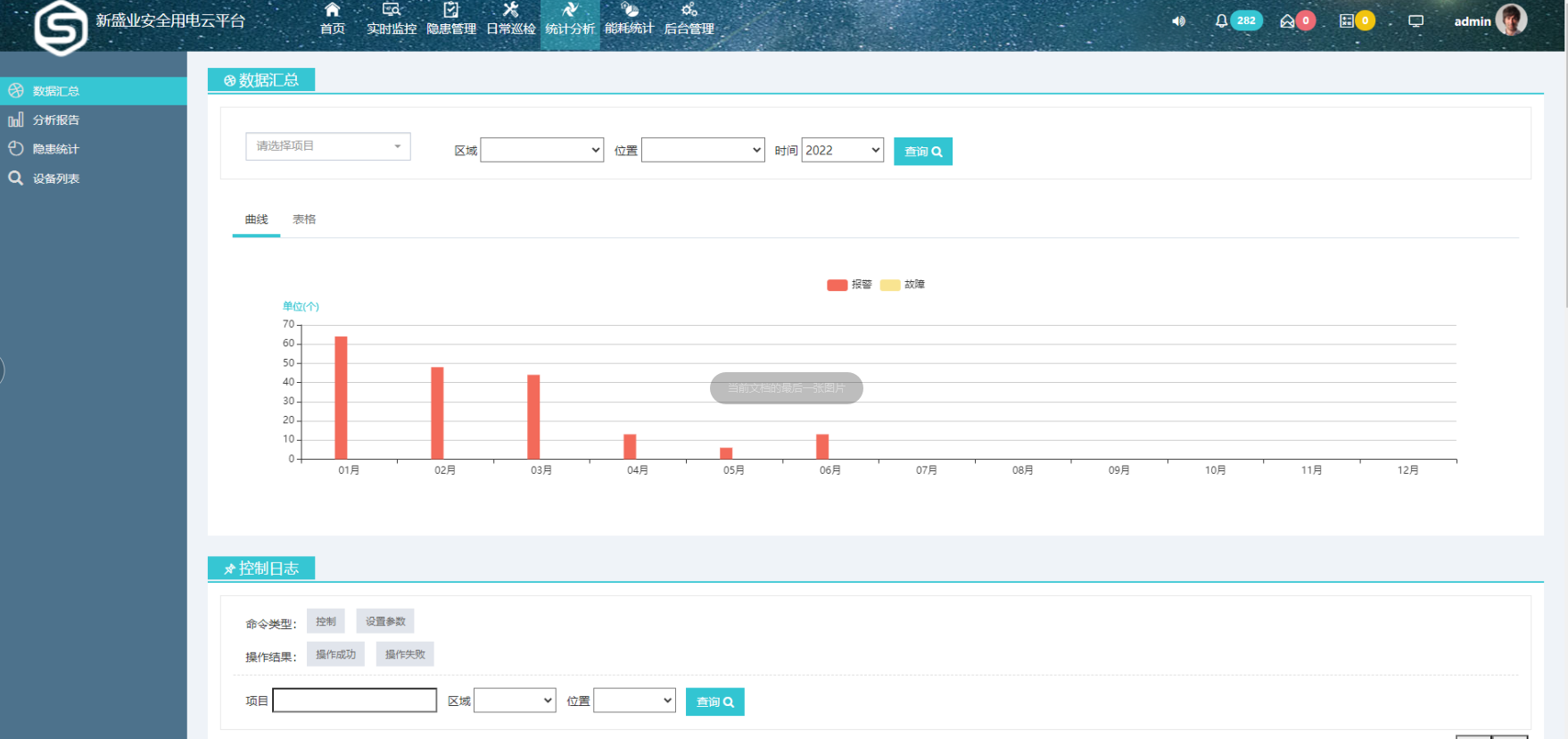Click the monitor screen icon
The image size is (1568, 739).
click(x=1415, y=21)
